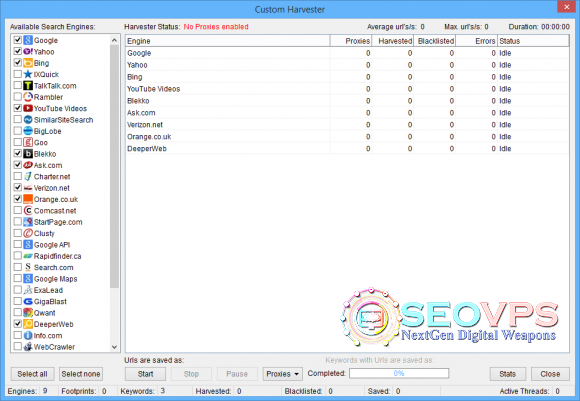Click the Google engine icon
This screenshot has height=401, width=580.
pos(28,40)
